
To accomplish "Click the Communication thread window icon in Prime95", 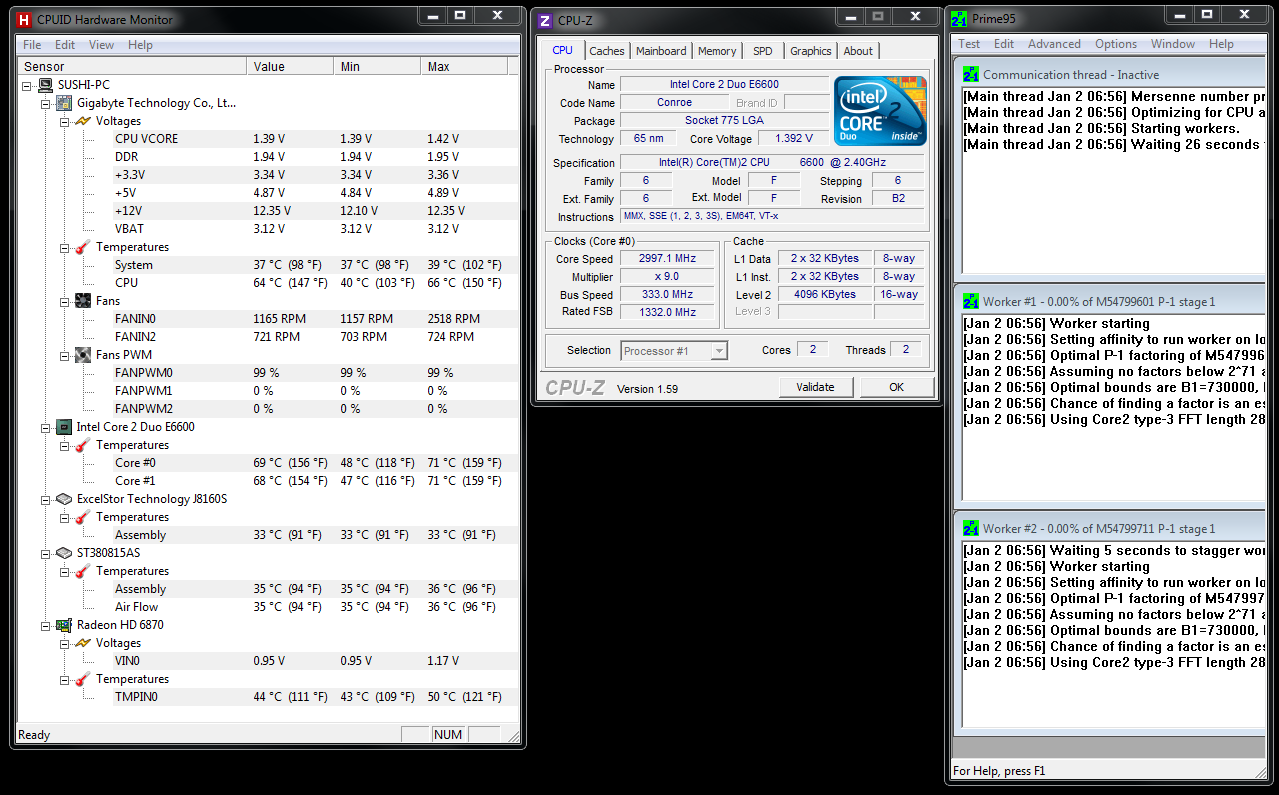I will click(971, 75).
